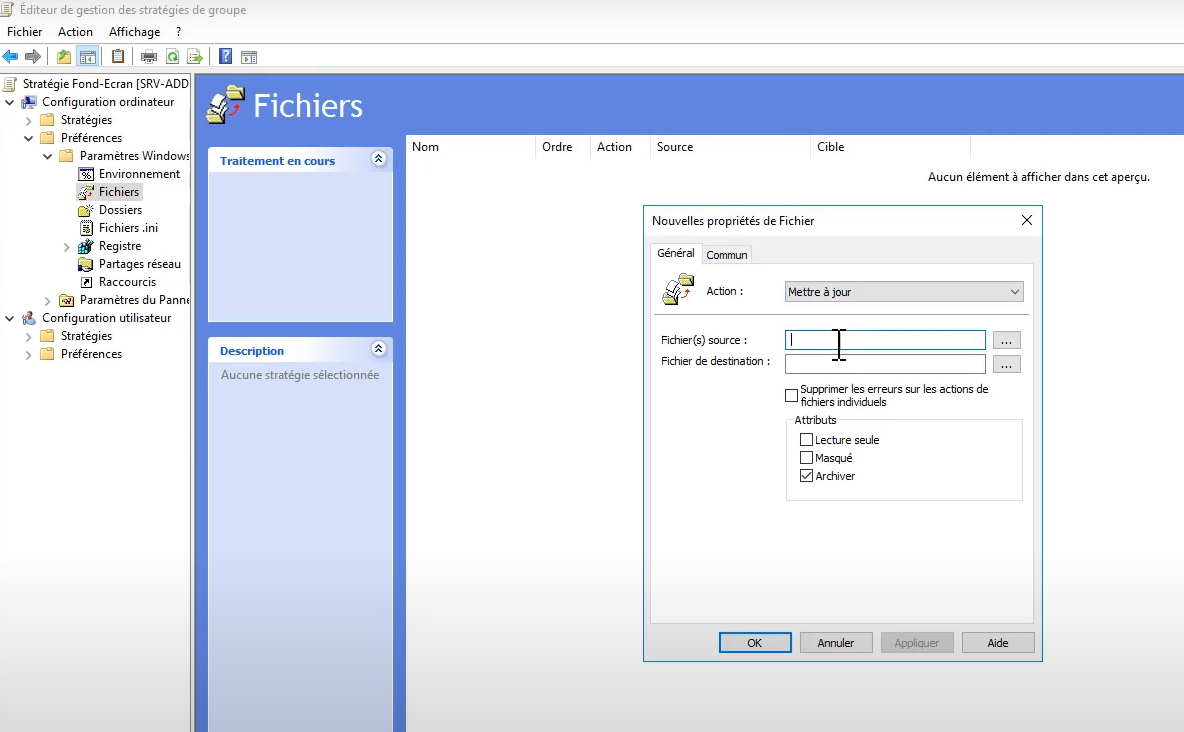
Task: Browse for Fichier de destination ... button
Action: [1007, 364]
